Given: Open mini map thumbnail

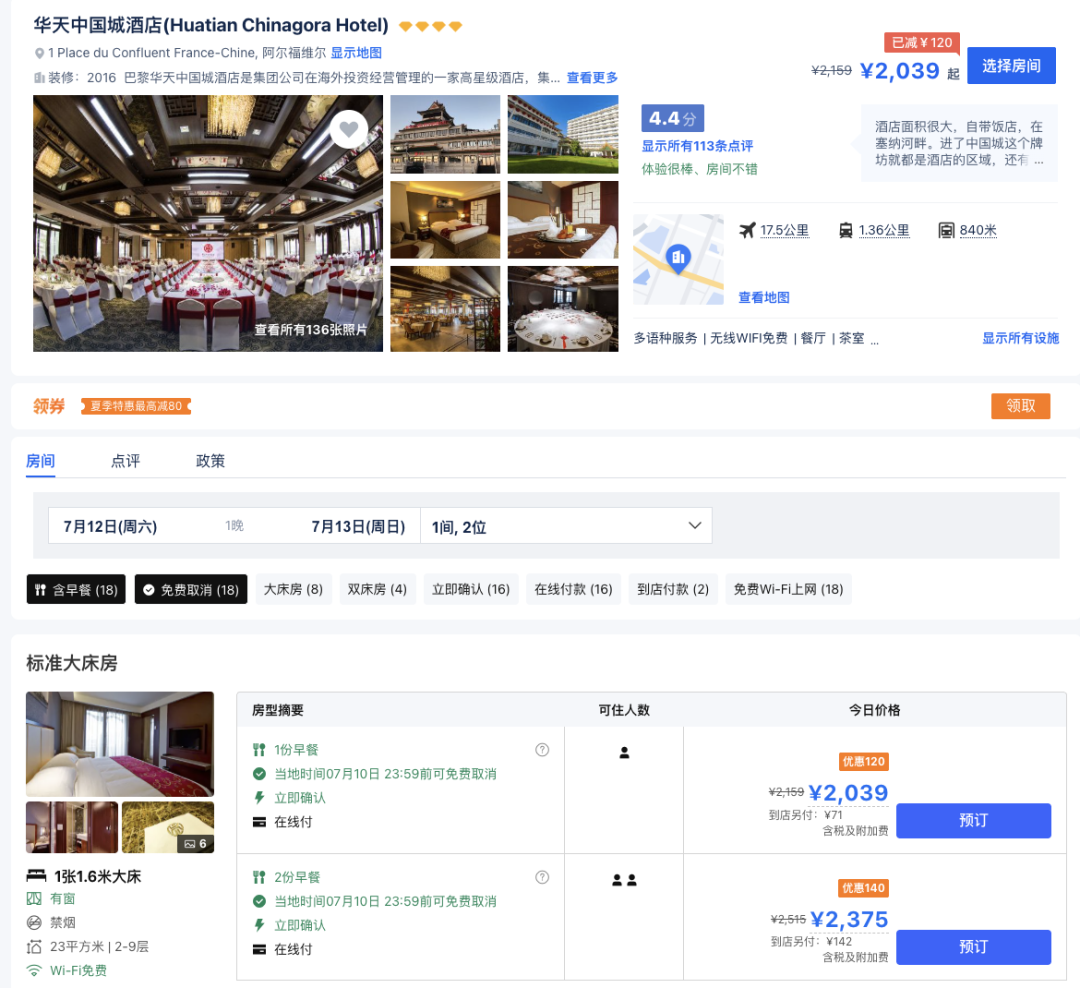Looking at the screenshot, I should tap(678, 259).
